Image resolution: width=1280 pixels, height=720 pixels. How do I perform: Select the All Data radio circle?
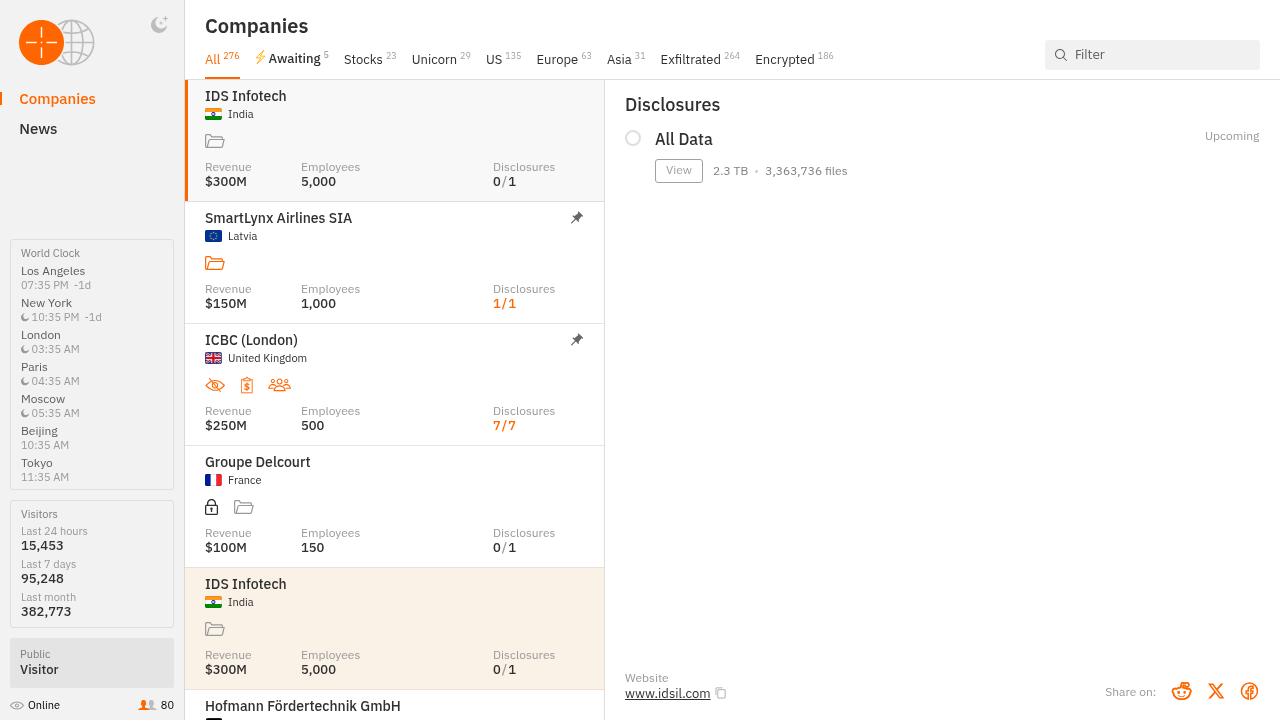click(633, 138)
